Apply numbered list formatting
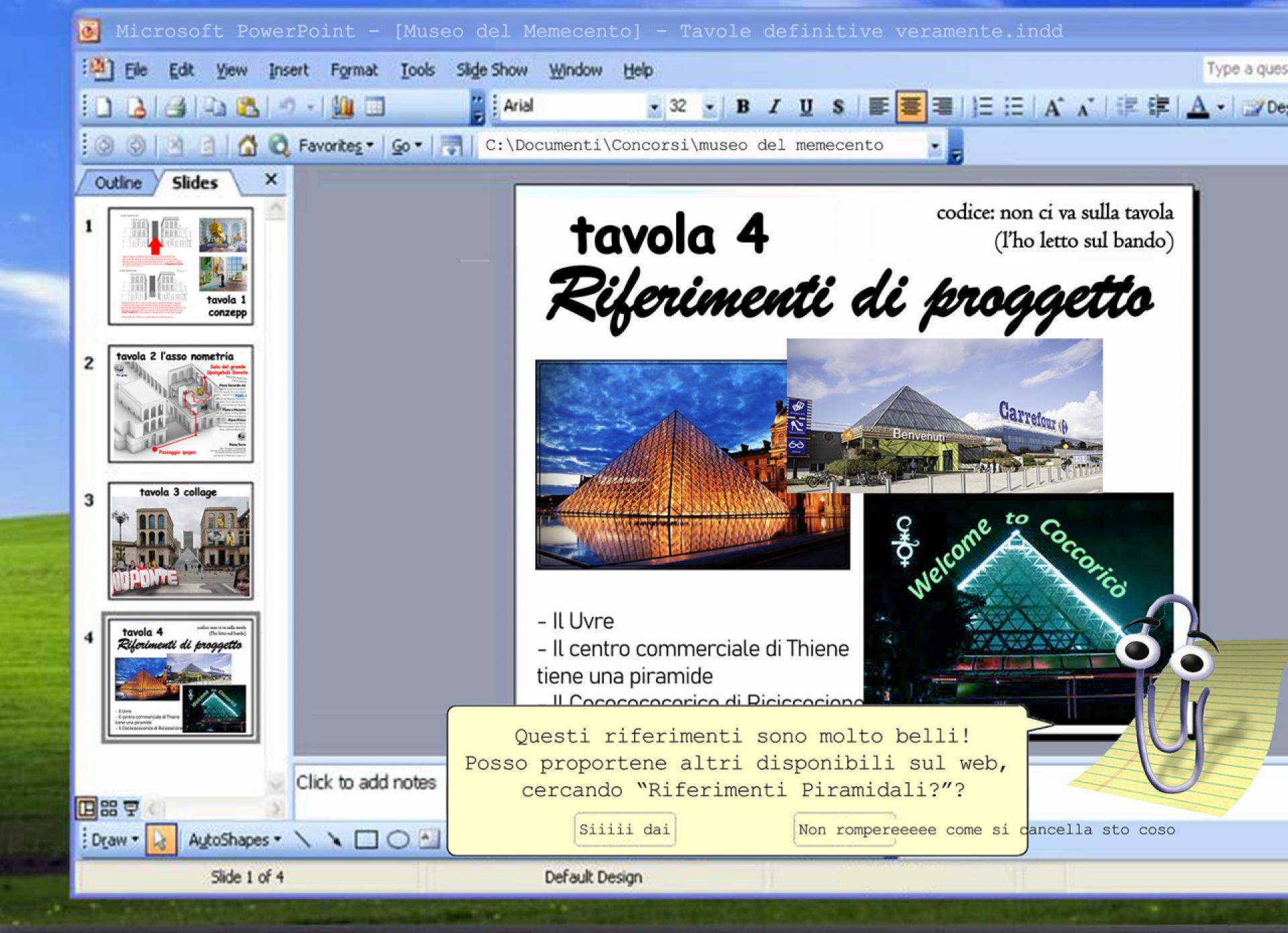Screen dimensions: 1288x933 (x=983, y=107)
